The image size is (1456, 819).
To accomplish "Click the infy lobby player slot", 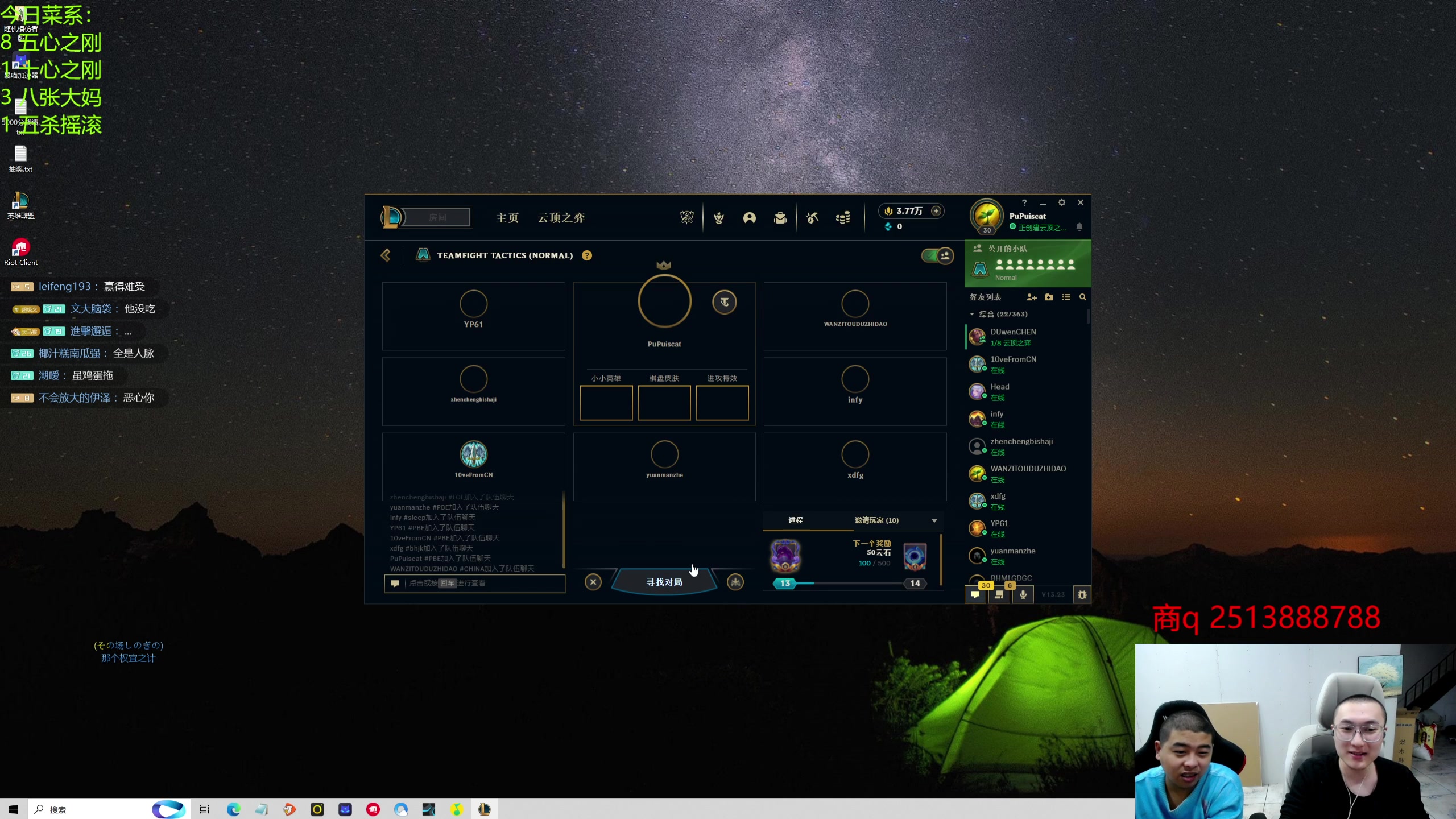I will [x=855, y=391].
